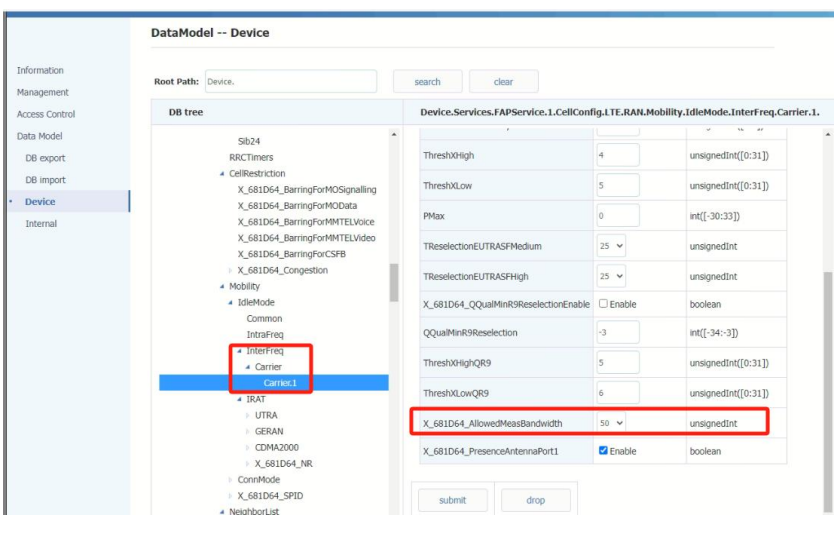Expand the ConnMode tree node
The image size is (835, 546).
230,480
